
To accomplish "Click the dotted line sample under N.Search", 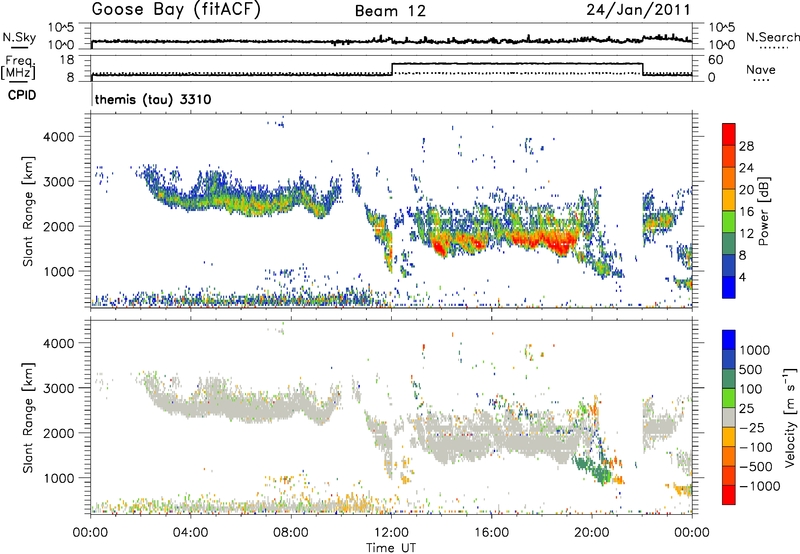I will point(773,48).
